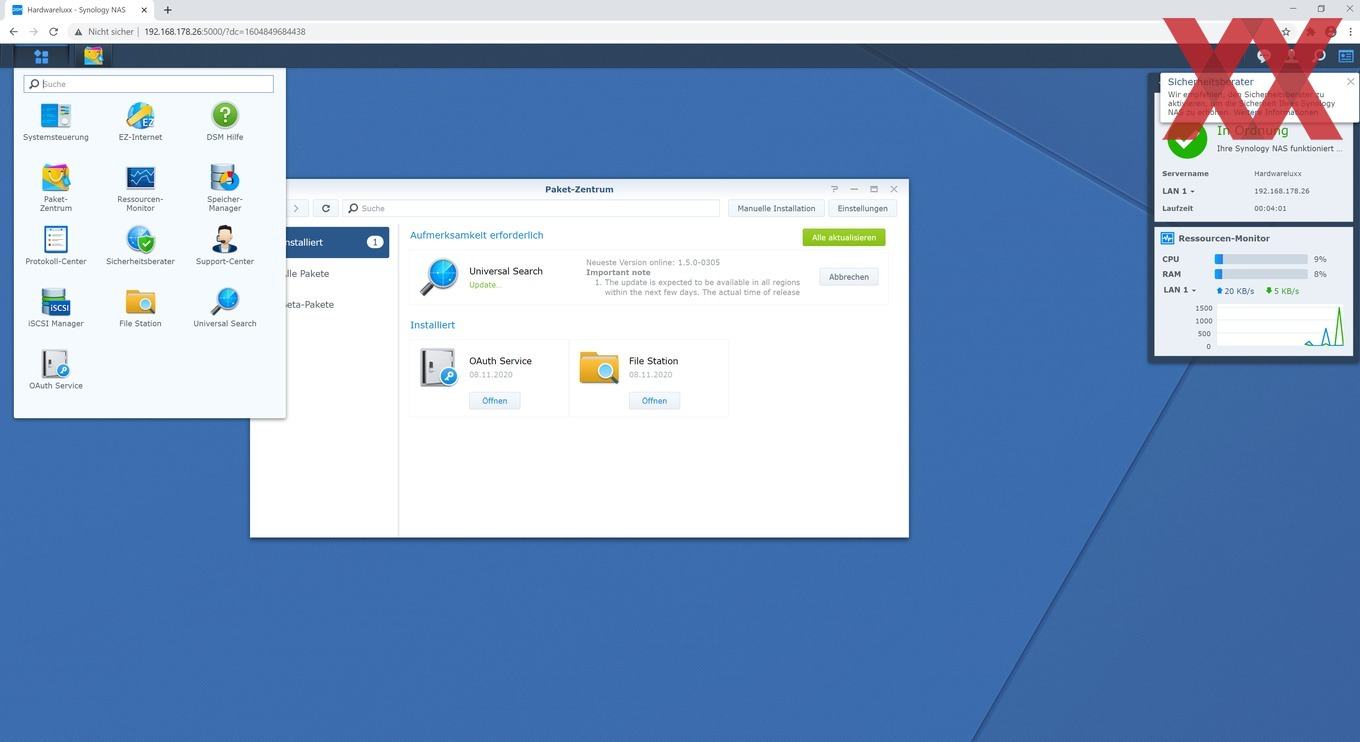Click Manuelle Installation button

coord(776,208)
